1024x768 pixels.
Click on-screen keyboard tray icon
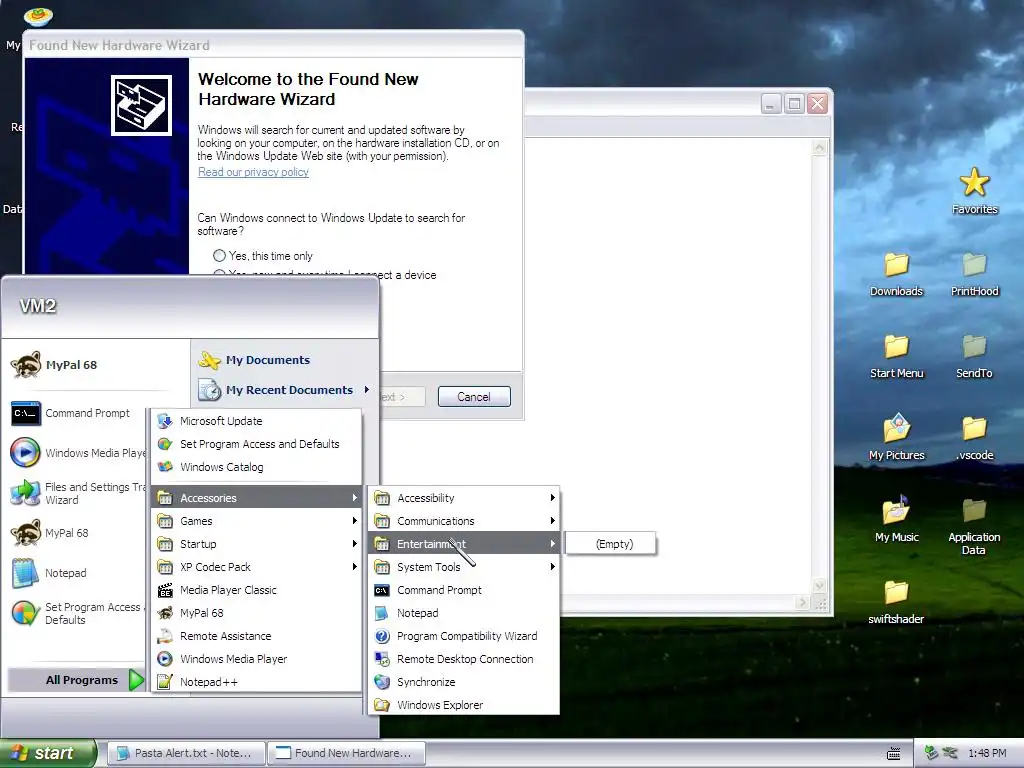click(893, 754)
